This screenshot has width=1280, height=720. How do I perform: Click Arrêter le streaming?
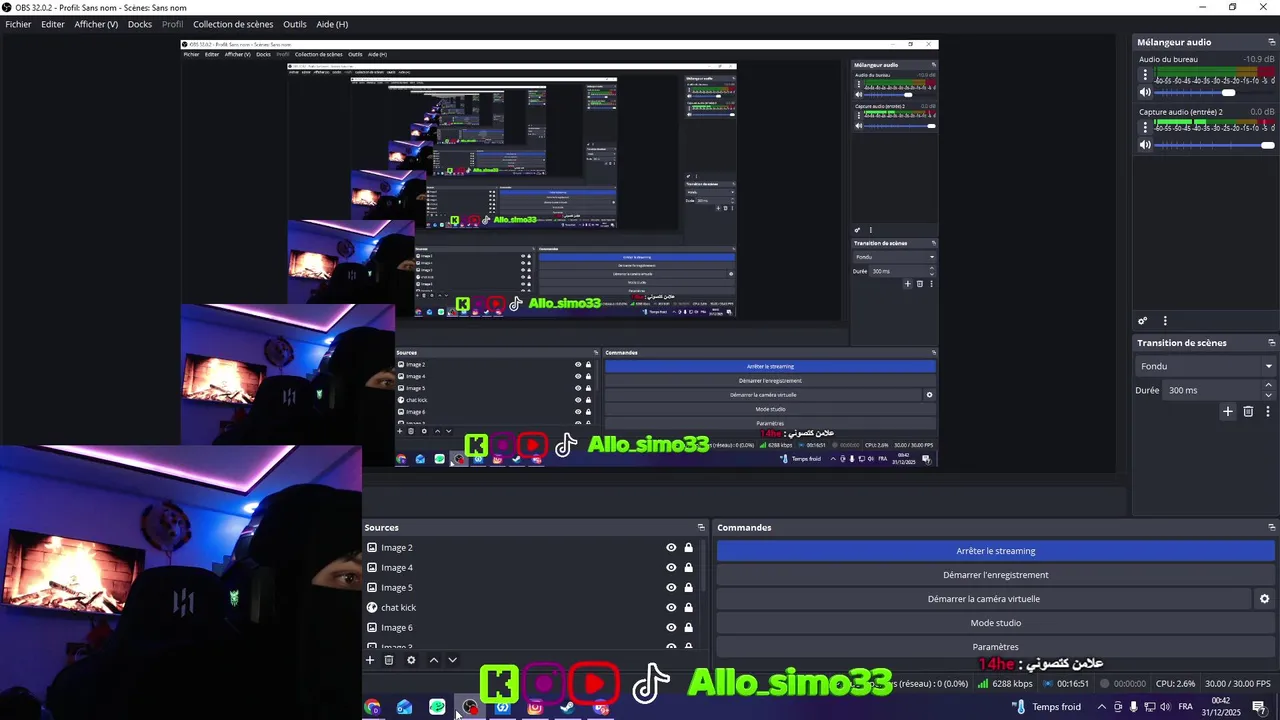996,551
